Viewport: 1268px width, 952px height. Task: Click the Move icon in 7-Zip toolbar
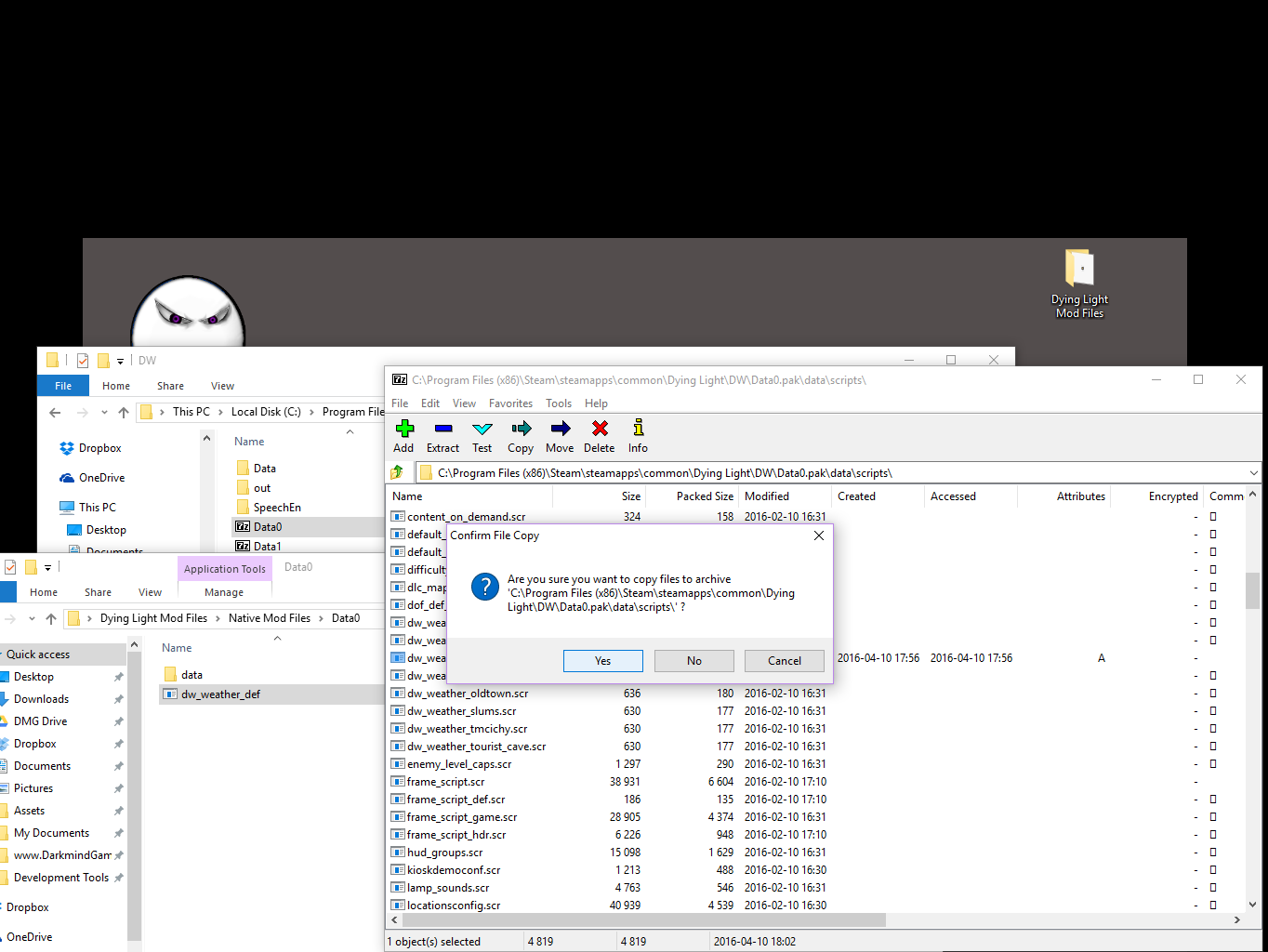560,429
